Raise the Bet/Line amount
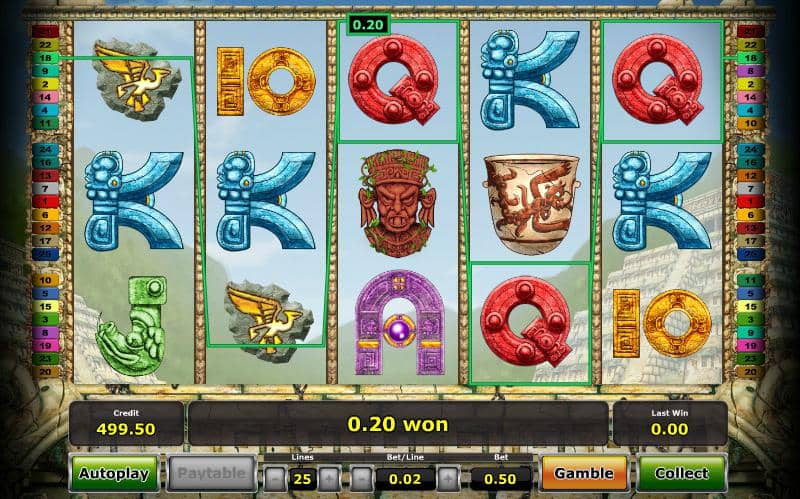This screenshot has width=800, height=499. pyautogui.click(x=448, y=479)
